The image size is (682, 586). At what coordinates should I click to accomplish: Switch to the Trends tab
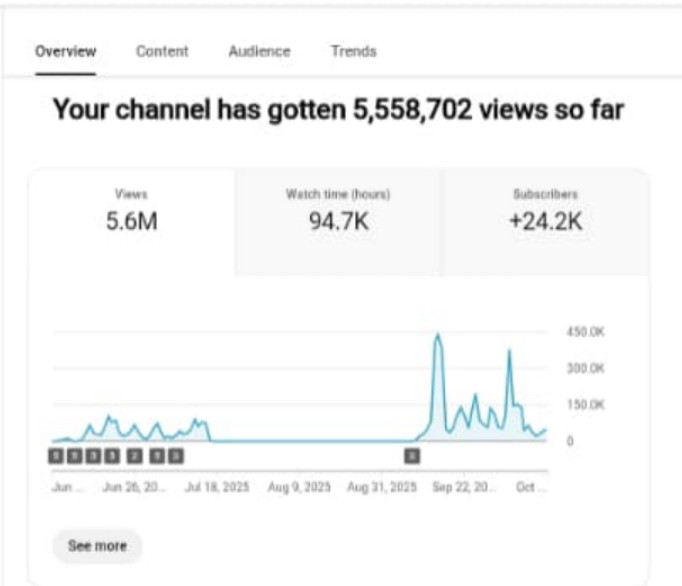pos(354,51)
